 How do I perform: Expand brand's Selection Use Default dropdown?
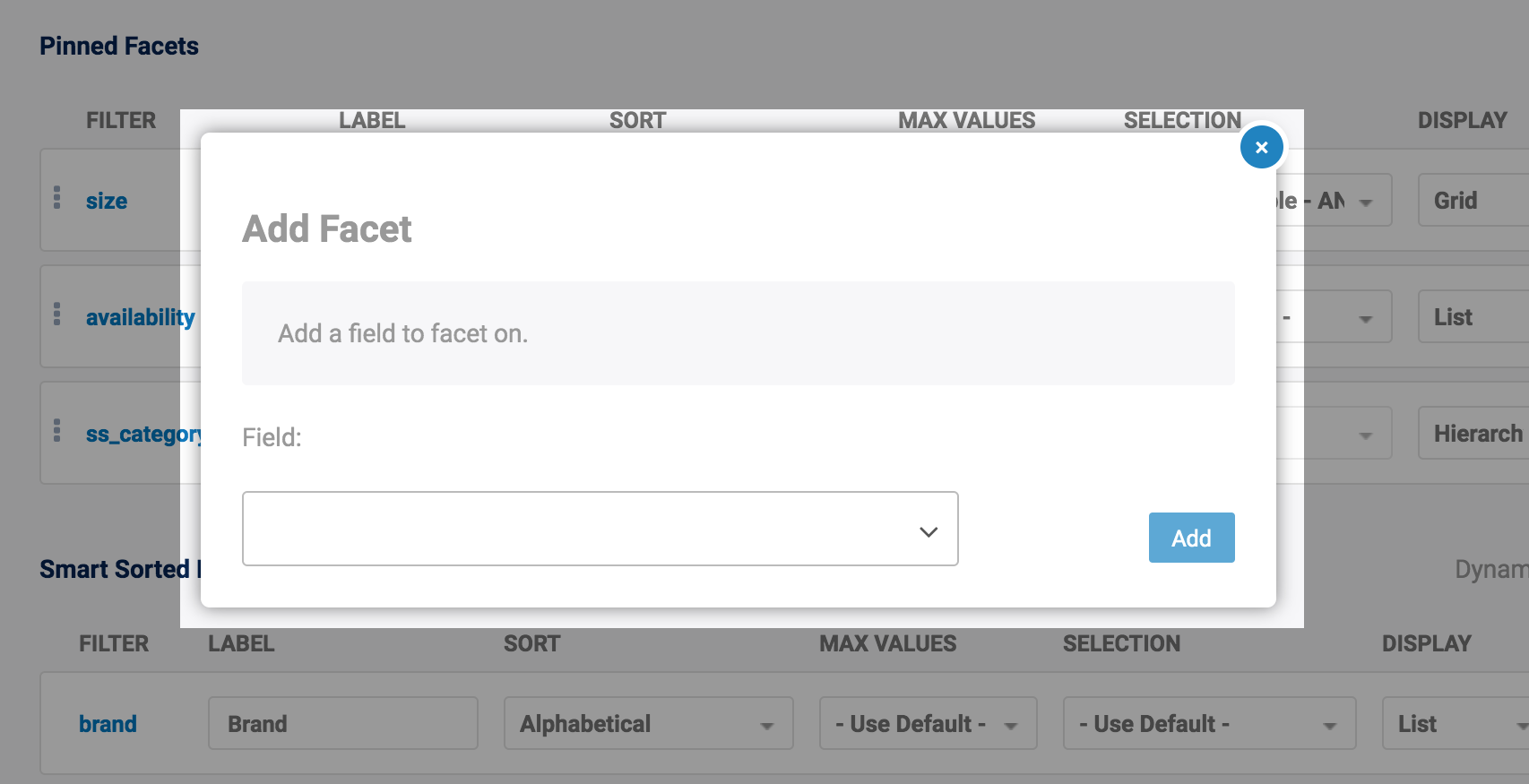coord(1208,724)
